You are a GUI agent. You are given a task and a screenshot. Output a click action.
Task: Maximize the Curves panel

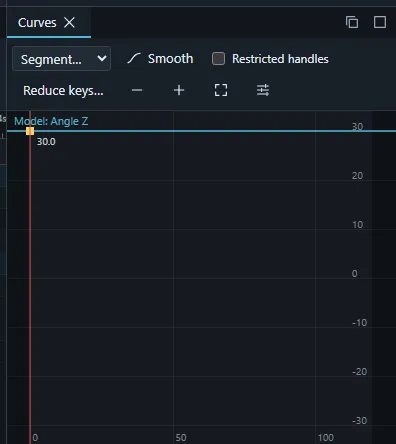pyautogui.click(x=380, y=22)
